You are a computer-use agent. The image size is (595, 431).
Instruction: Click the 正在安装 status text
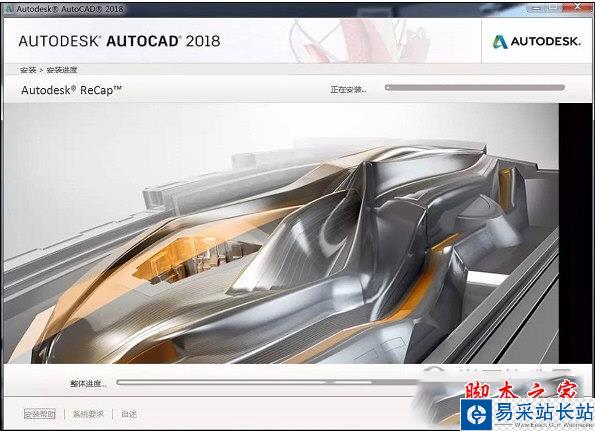[x=348, y=90]
